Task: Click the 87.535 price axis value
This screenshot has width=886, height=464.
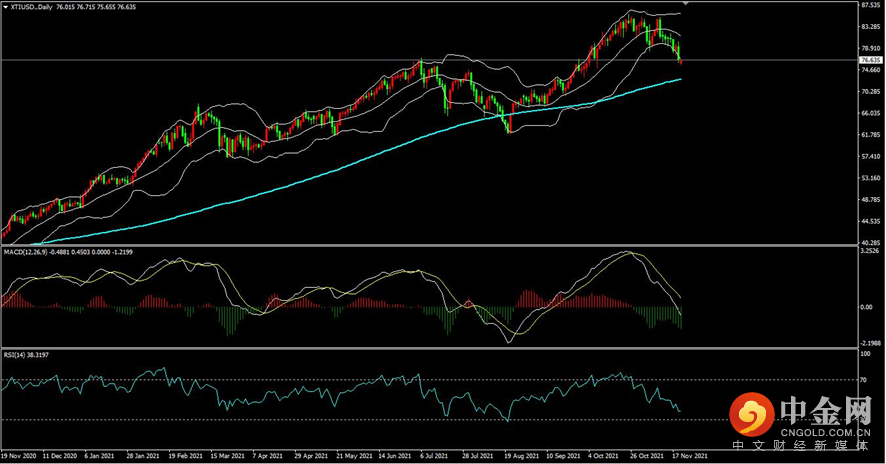Action: tap(871, 5)
